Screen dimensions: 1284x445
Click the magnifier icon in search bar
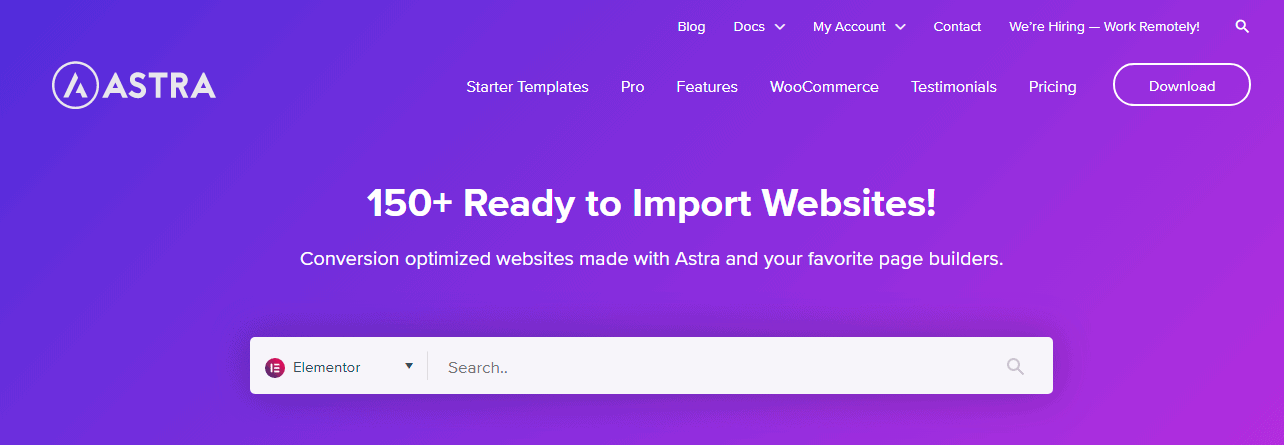1015,367
